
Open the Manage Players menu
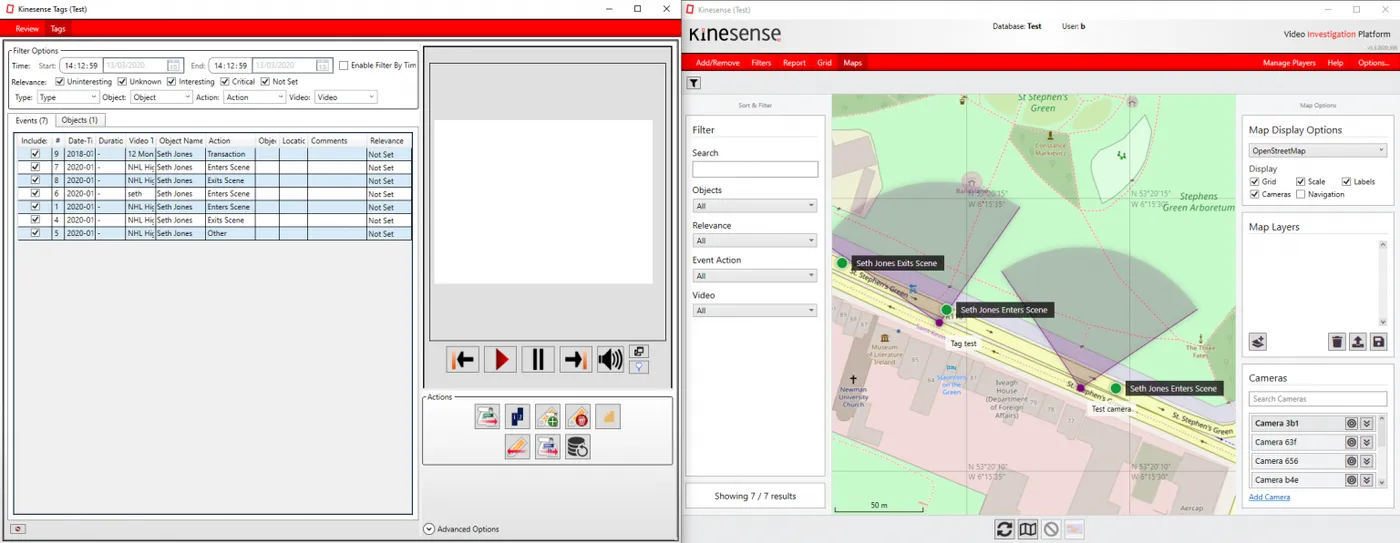coord(1289,62)
